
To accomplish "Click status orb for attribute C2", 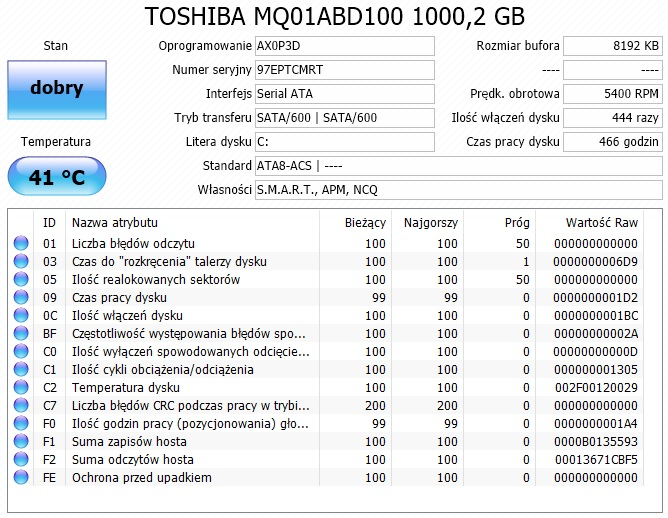I will pos(21,387).
